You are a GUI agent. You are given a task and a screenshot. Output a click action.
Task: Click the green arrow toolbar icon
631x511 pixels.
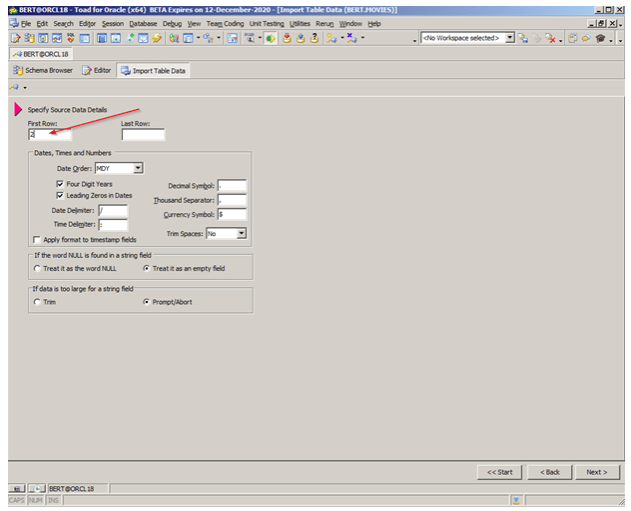(x=270, y=38)
